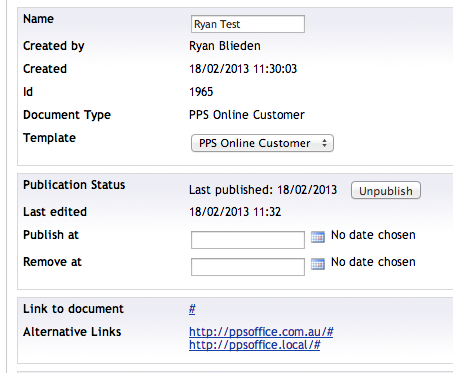Click the Publication Status label

pos(74,185)
